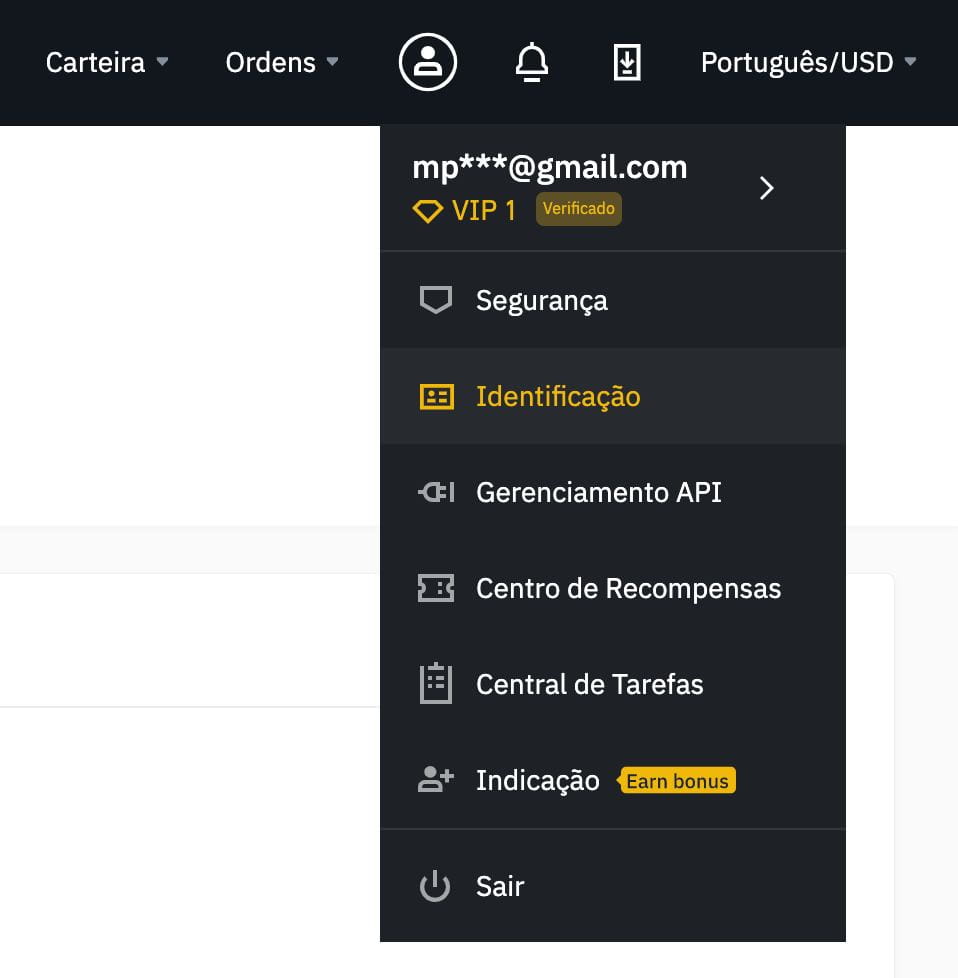The height and width of the screenshot is (978, 958).
Task: Expand account details with the chevron arrow
Action: pos(767,188)
